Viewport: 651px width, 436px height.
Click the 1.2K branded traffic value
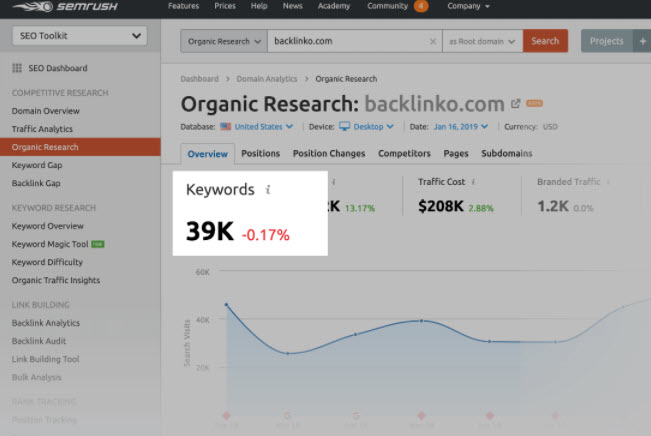[x=553, y=206]
